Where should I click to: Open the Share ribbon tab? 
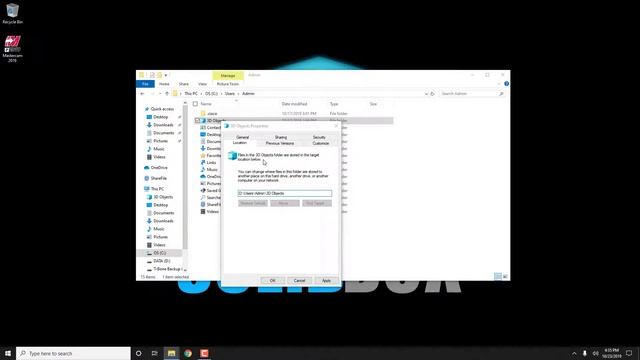coord(184,84)
